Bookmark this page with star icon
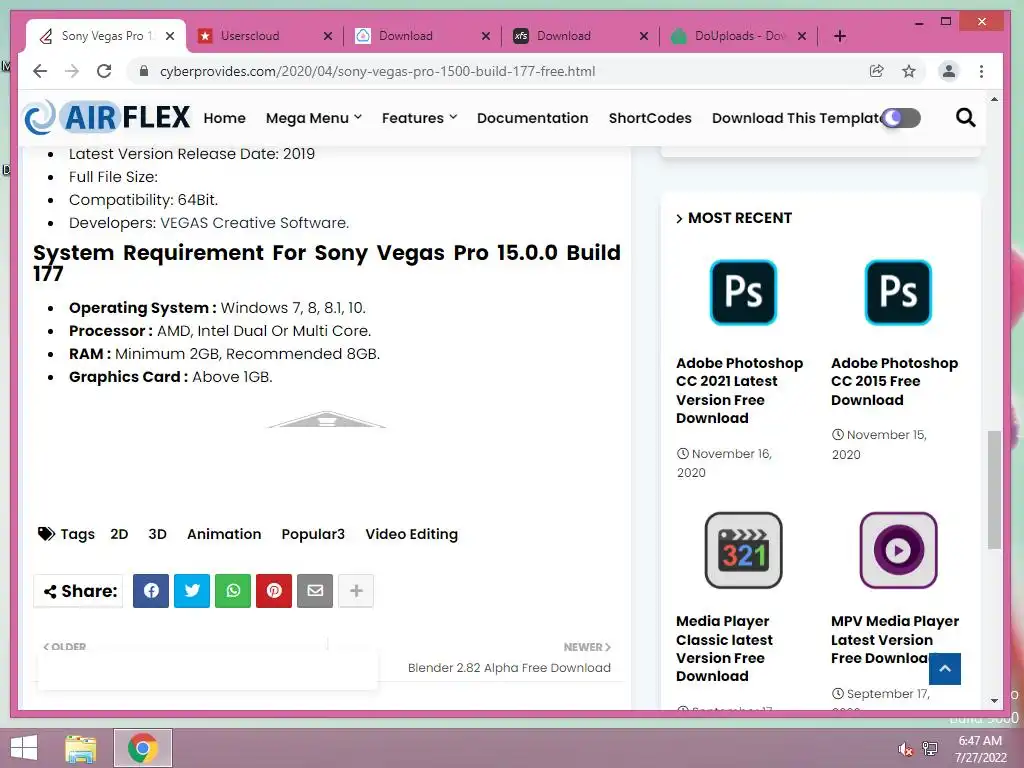 pyautogui.click(x=908, y=71)
